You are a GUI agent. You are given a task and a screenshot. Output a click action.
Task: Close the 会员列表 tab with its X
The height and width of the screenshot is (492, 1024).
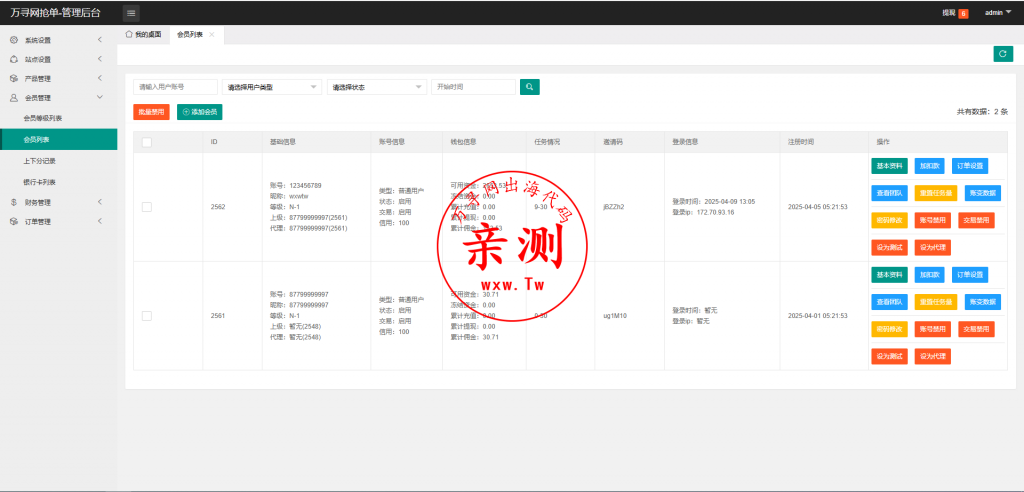coord(212,35)
